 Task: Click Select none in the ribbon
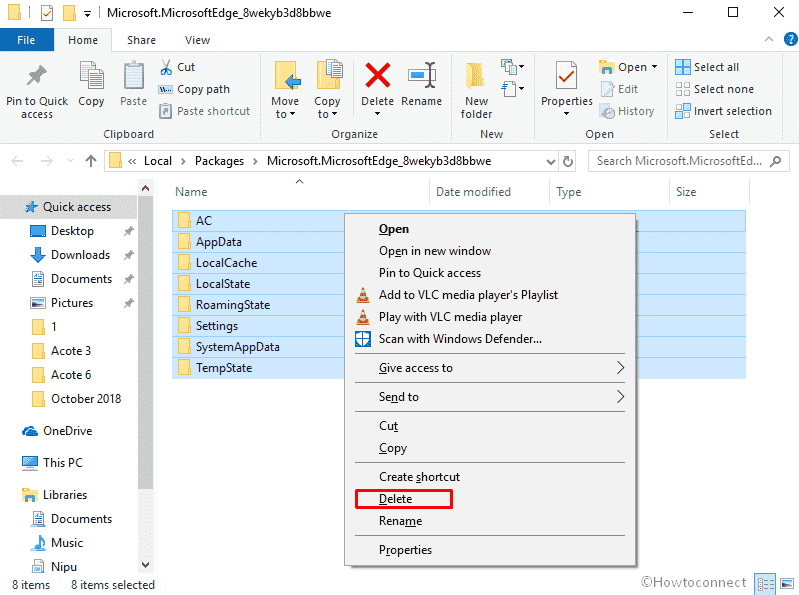tap(714, 89)
